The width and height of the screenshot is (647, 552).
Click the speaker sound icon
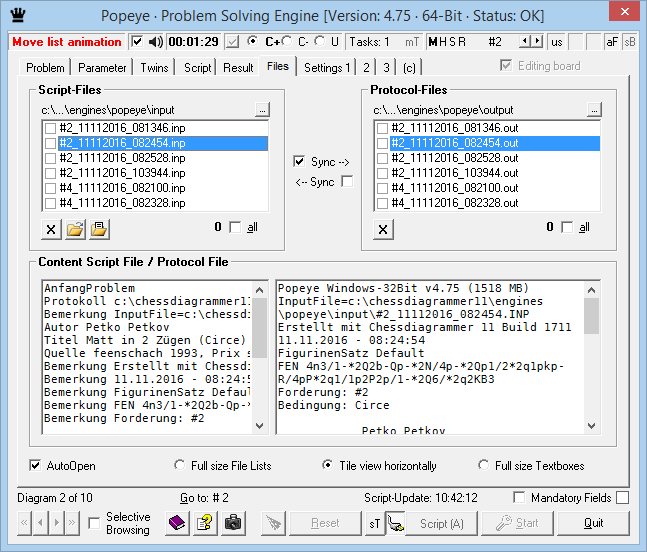[x=156, y=42]
